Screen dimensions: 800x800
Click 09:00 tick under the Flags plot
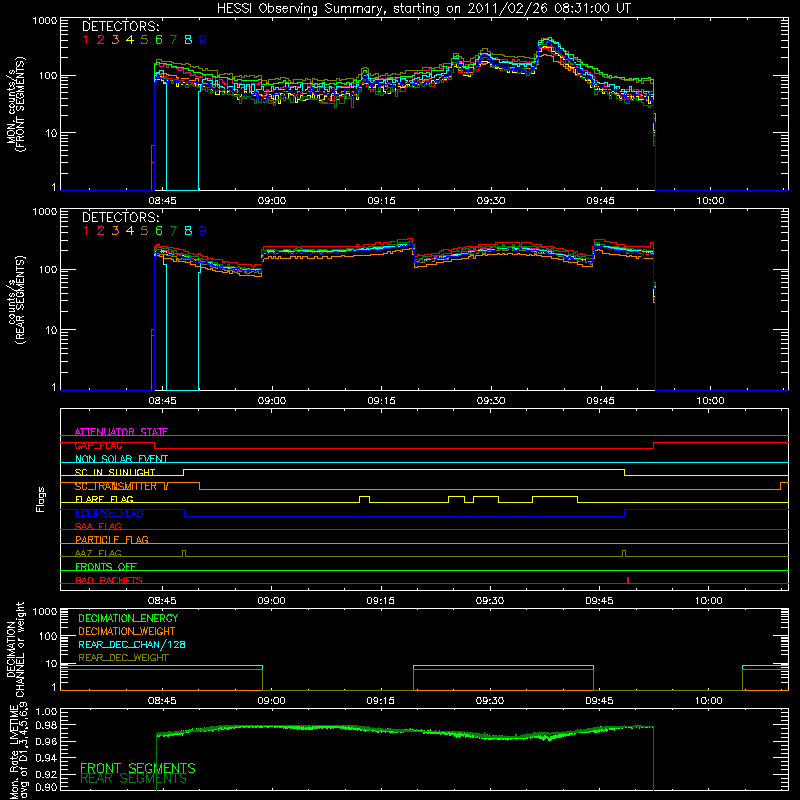coord(271,601)
